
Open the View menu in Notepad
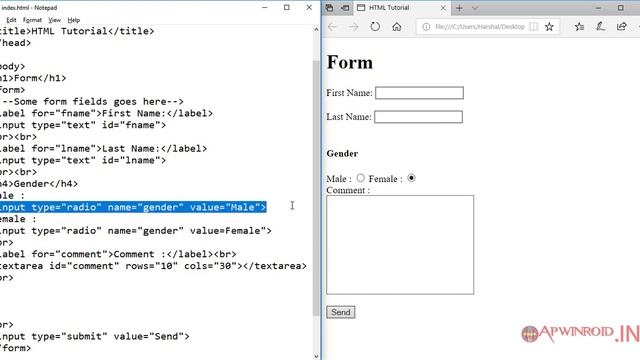(54, 20)
